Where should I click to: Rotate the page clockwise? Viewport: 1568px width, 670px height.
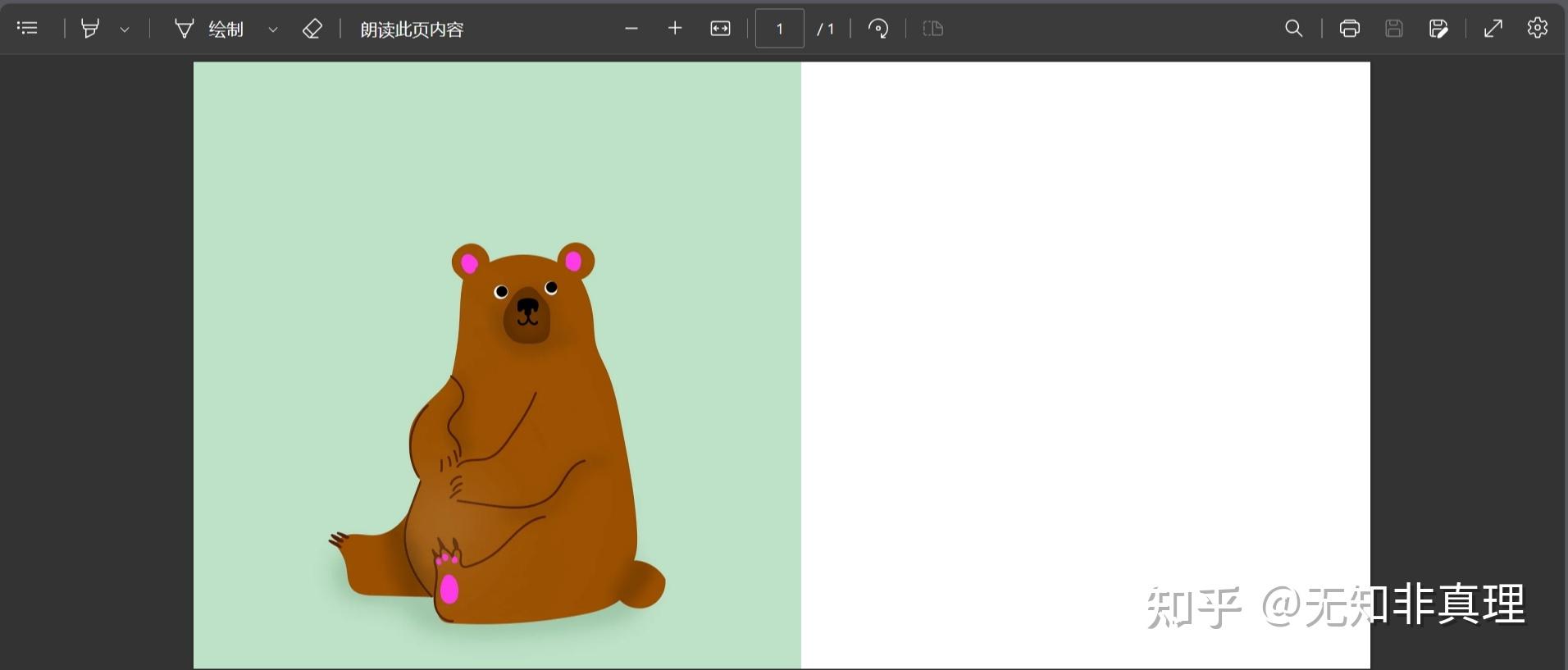point(878,29)
